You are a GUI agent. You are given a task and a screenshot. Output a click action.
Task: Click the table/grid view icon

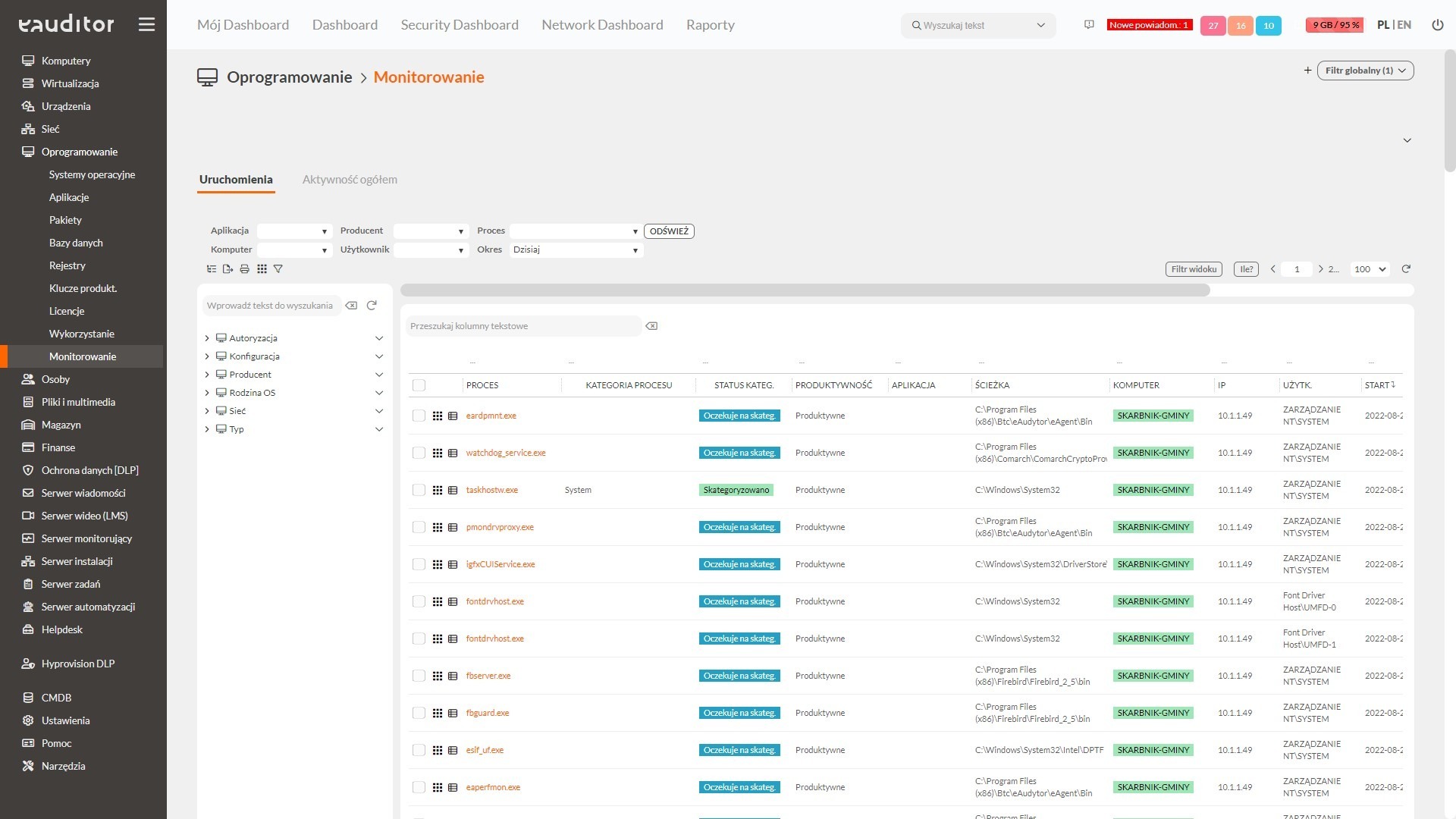[261, 268]
